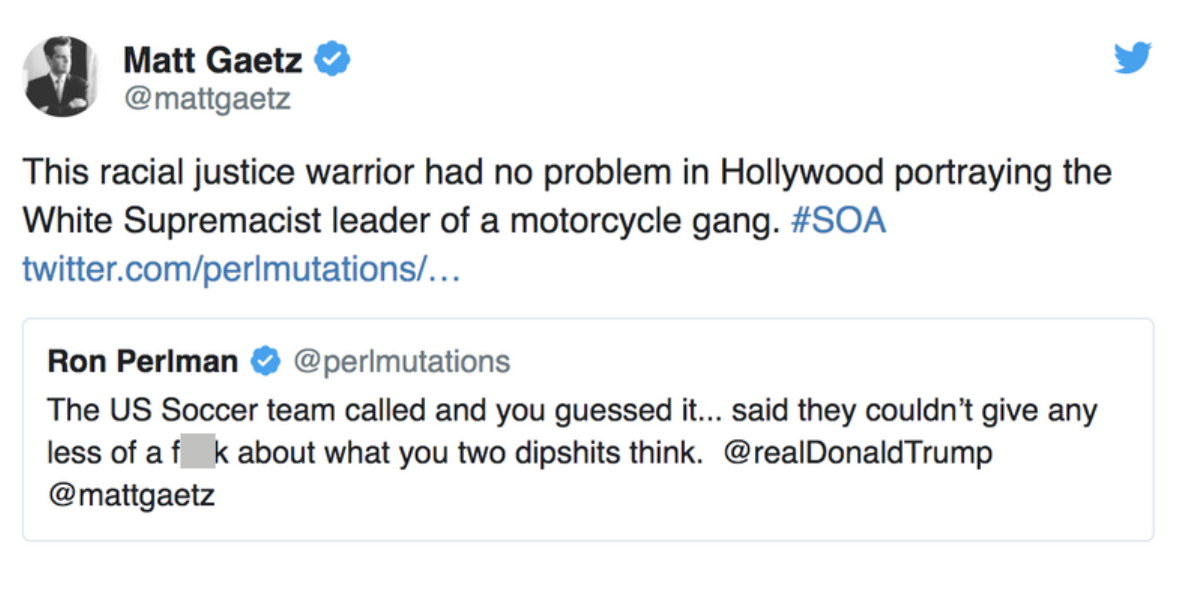Image resolution: width=1194 pixels, height=604 pixels.
Task: Click the gray censored block in quoted tweet
Action: [198, 454]
